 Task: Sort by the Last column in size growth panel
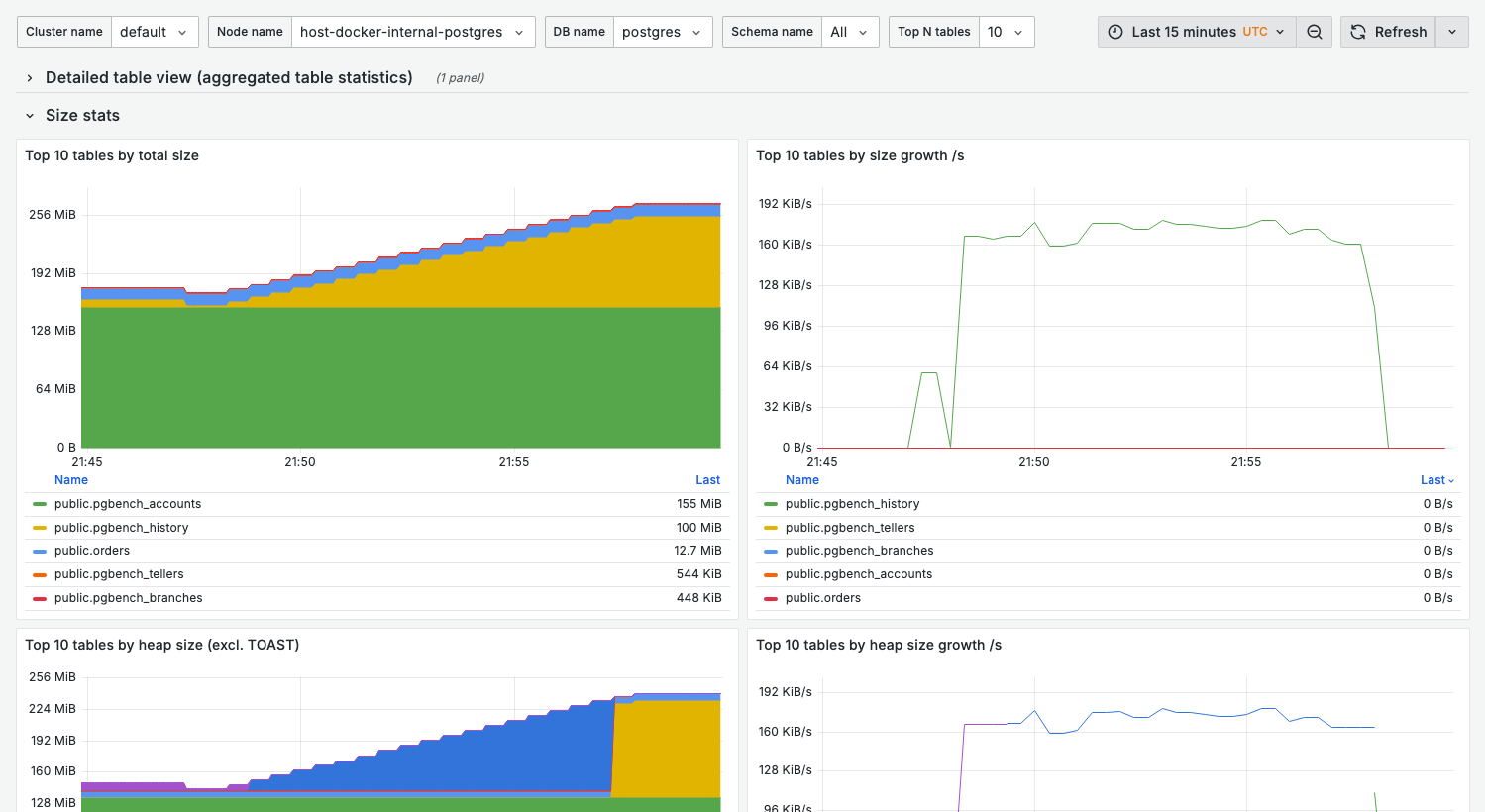[x=1434, y=479]
